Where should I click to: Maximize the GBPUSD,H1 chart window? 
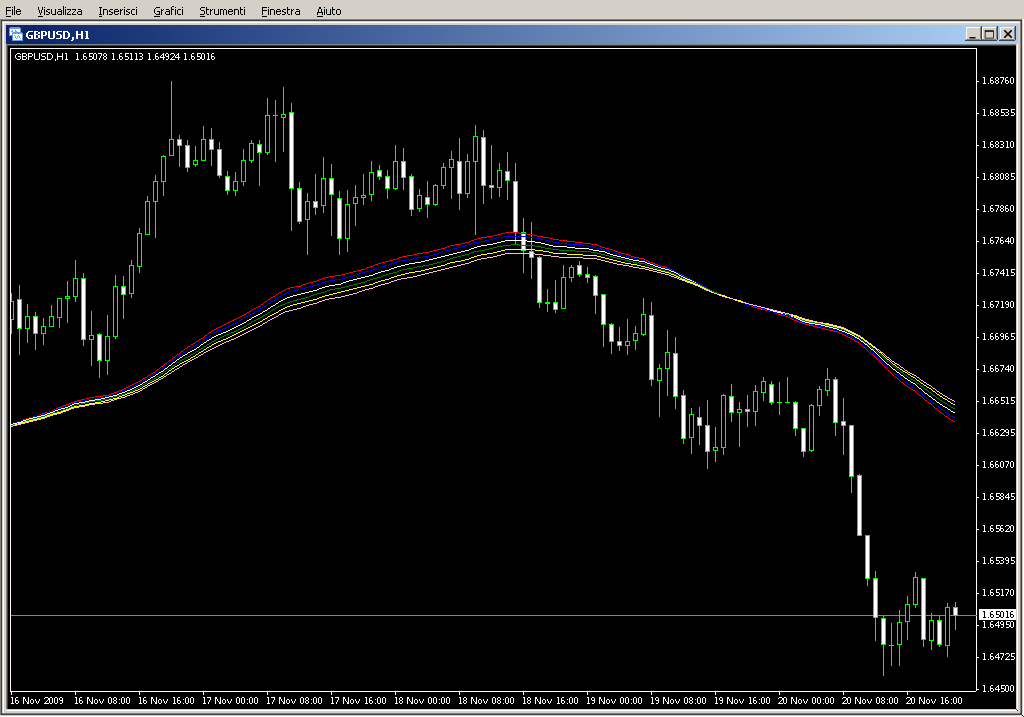coord(989,34)
